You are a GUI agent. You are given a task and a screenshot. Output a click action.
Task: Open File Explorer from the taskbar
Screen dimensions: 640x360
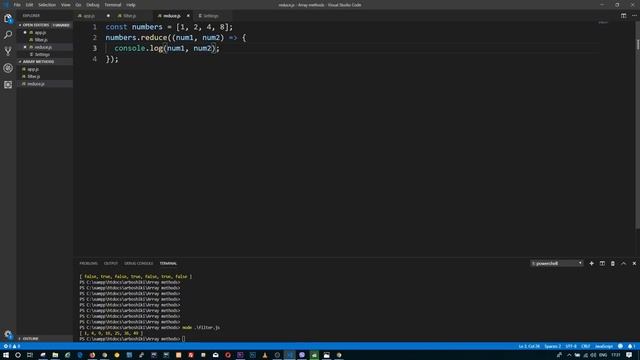55,355
